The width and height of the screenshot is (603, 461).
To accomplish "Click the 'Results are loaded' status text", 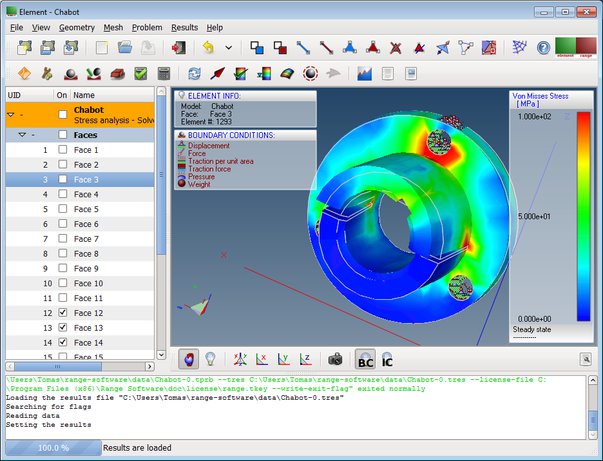I will [137, 448].
